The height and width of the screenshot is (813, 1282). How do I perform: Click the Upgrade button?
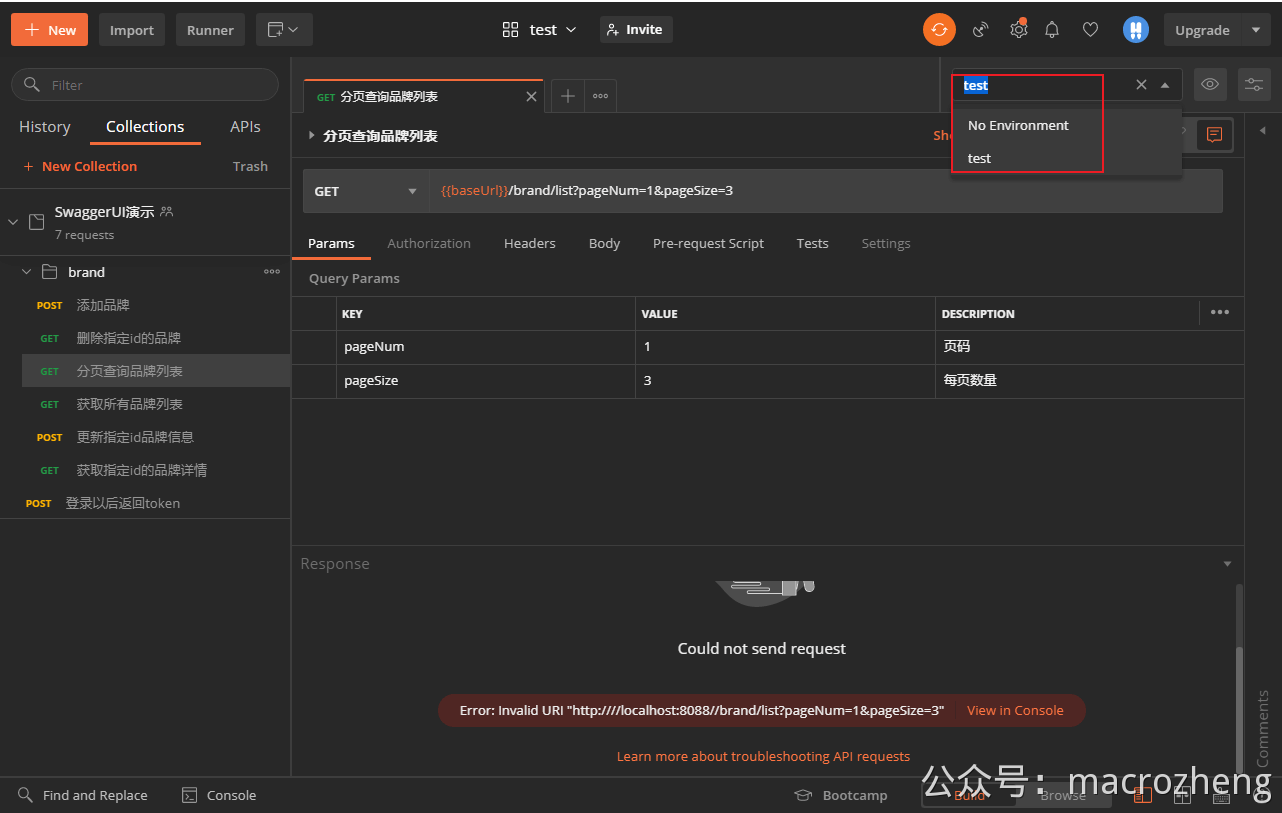tap(1202, 30)
